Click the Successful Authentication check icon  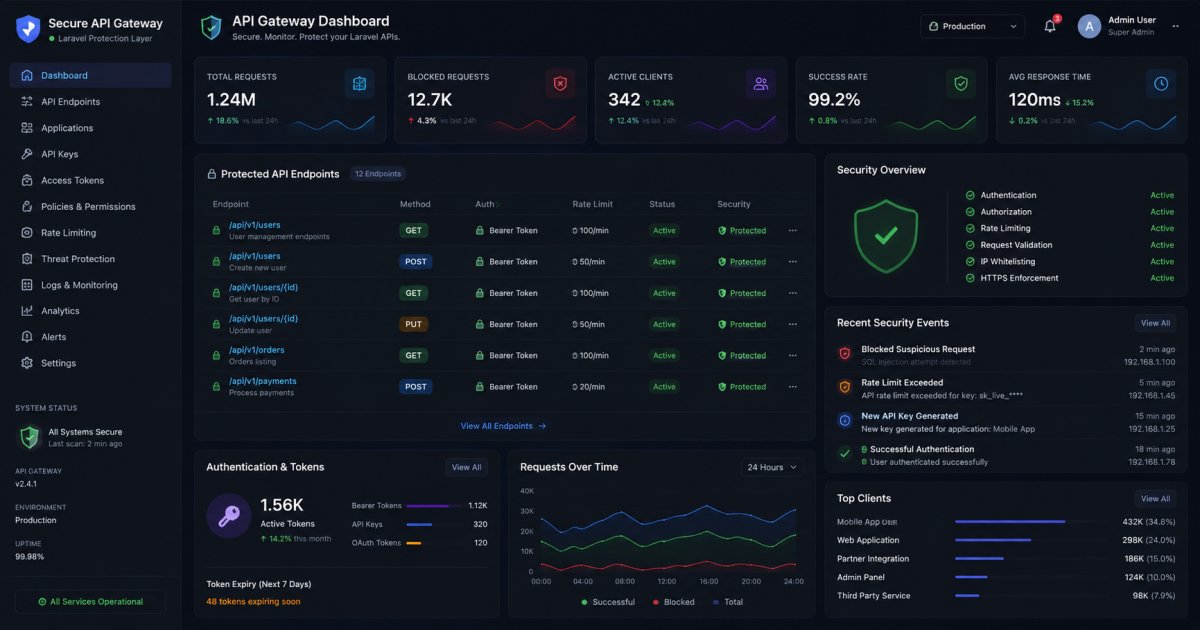point(845,454)
